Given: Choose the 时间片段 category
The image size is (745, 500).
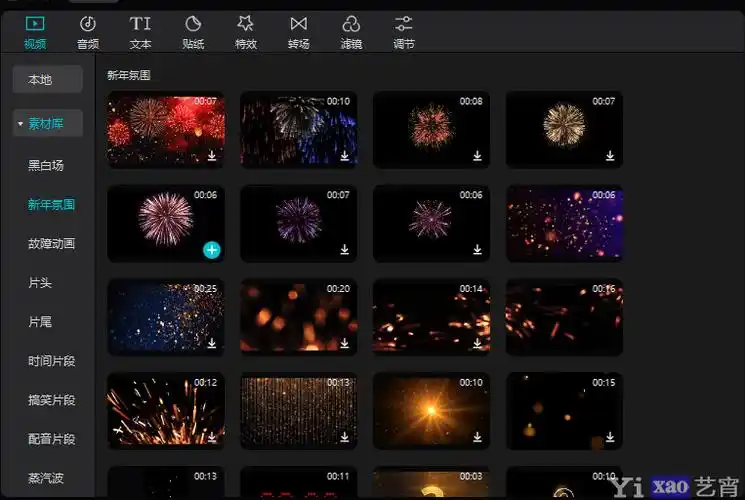Looking at the screenshot, I should (51, 361).
